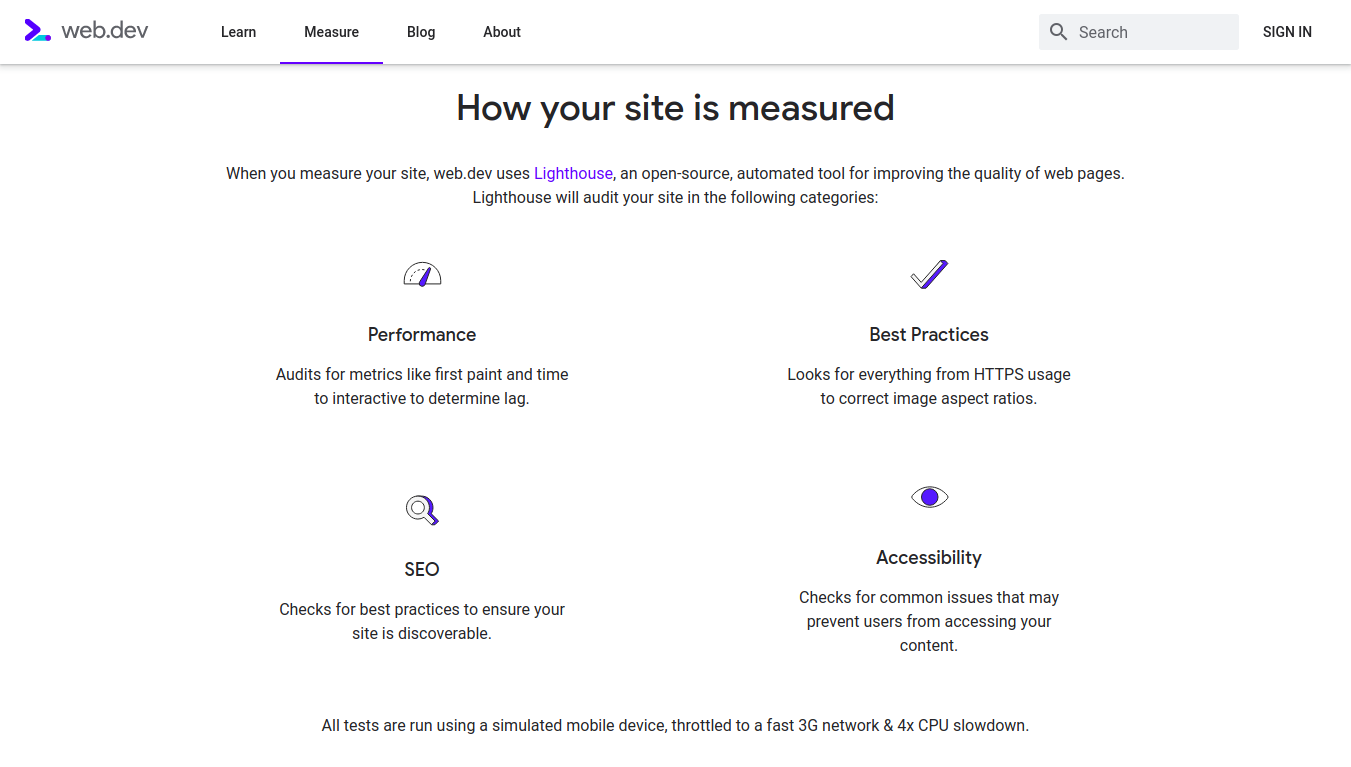The image size is (1351, 767).
Task: Focus the Search input field
Action: tap(1150, 32)
